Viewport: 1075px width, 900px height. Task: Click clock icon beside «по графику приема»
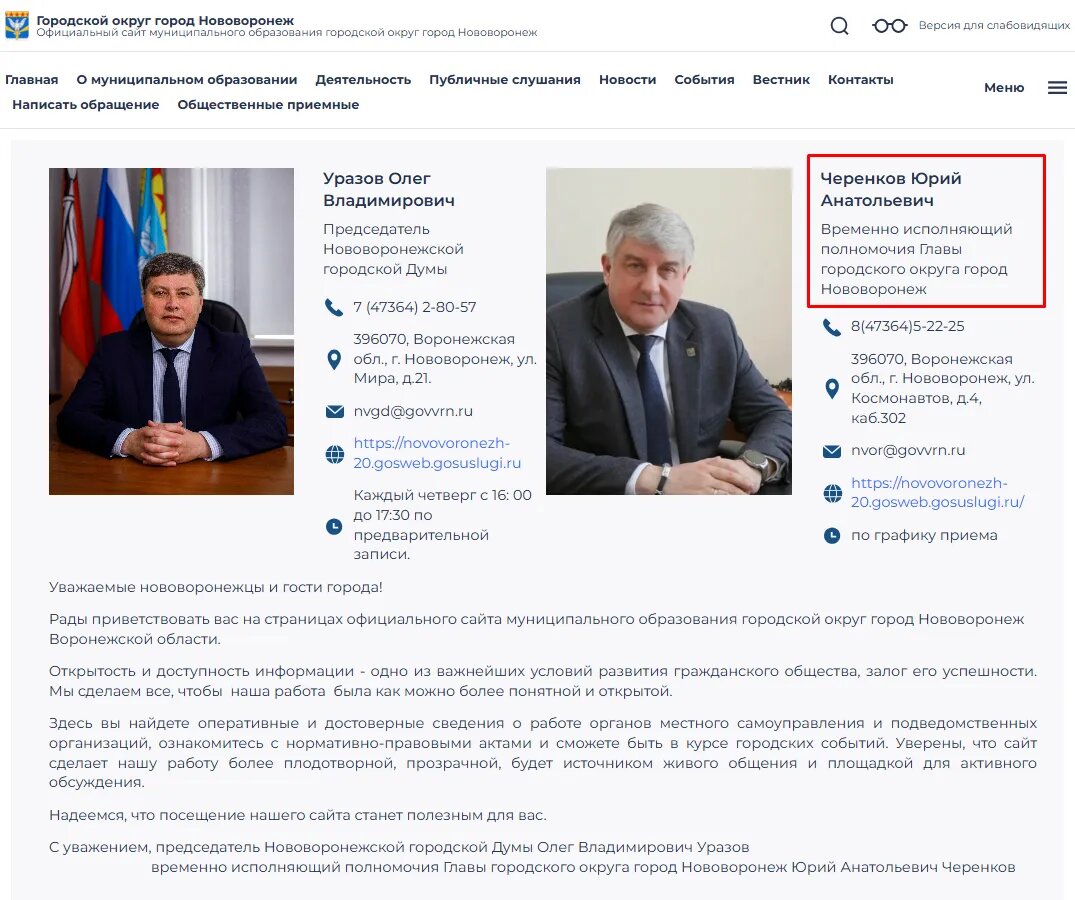pyautogui.click(x=832, y=535)
